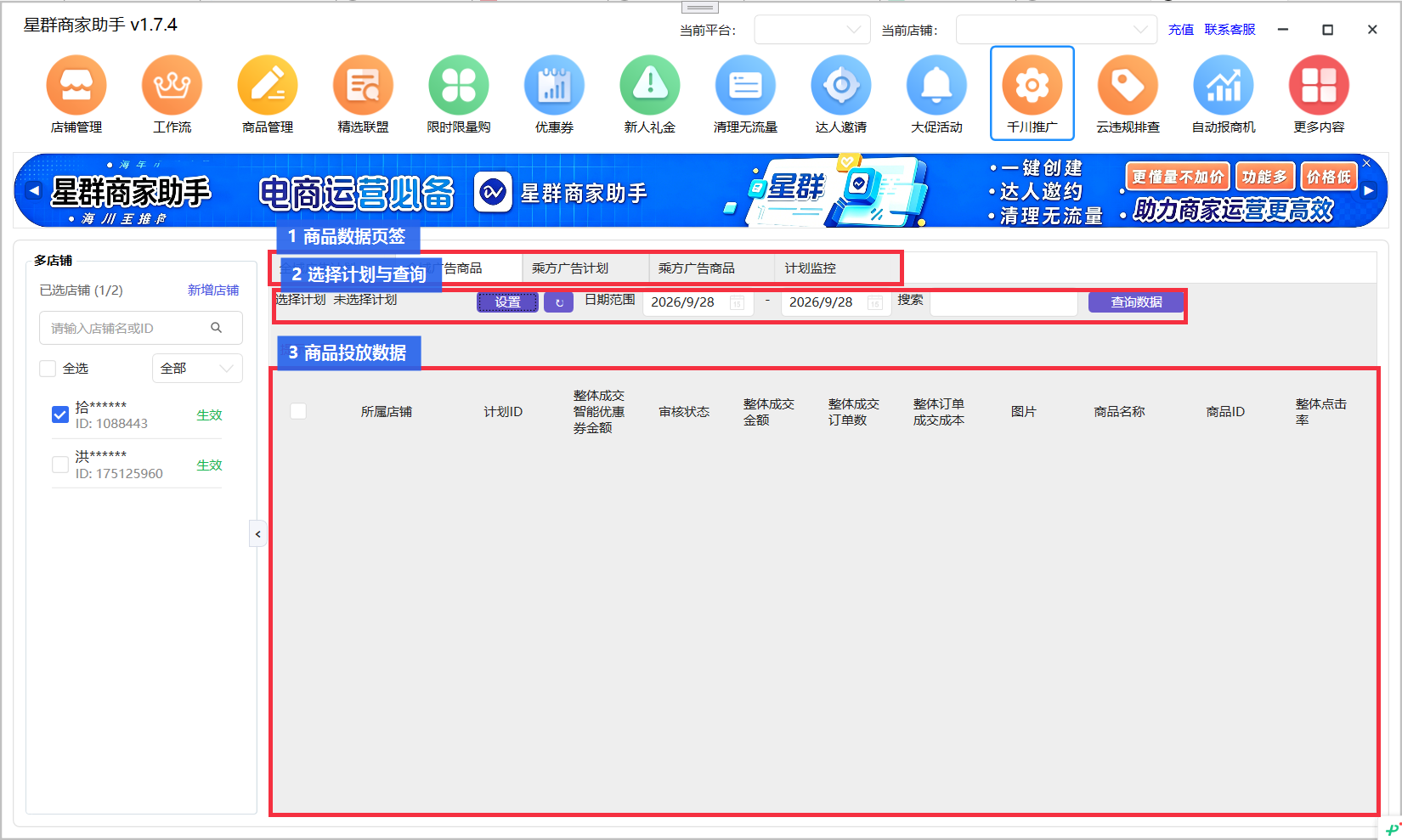Open the 限时限量购 icon
The height and width of the screenshot is (840, 1402).
tap(459, 85)
